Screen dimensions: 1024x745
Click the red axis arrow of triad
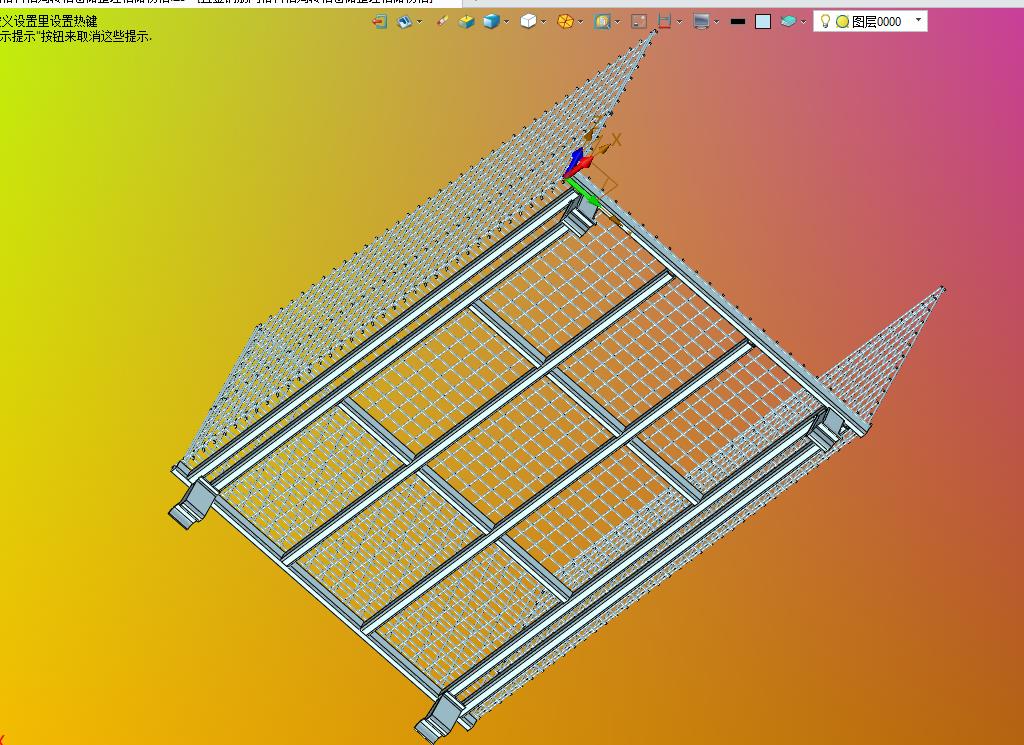coord(581,166)
